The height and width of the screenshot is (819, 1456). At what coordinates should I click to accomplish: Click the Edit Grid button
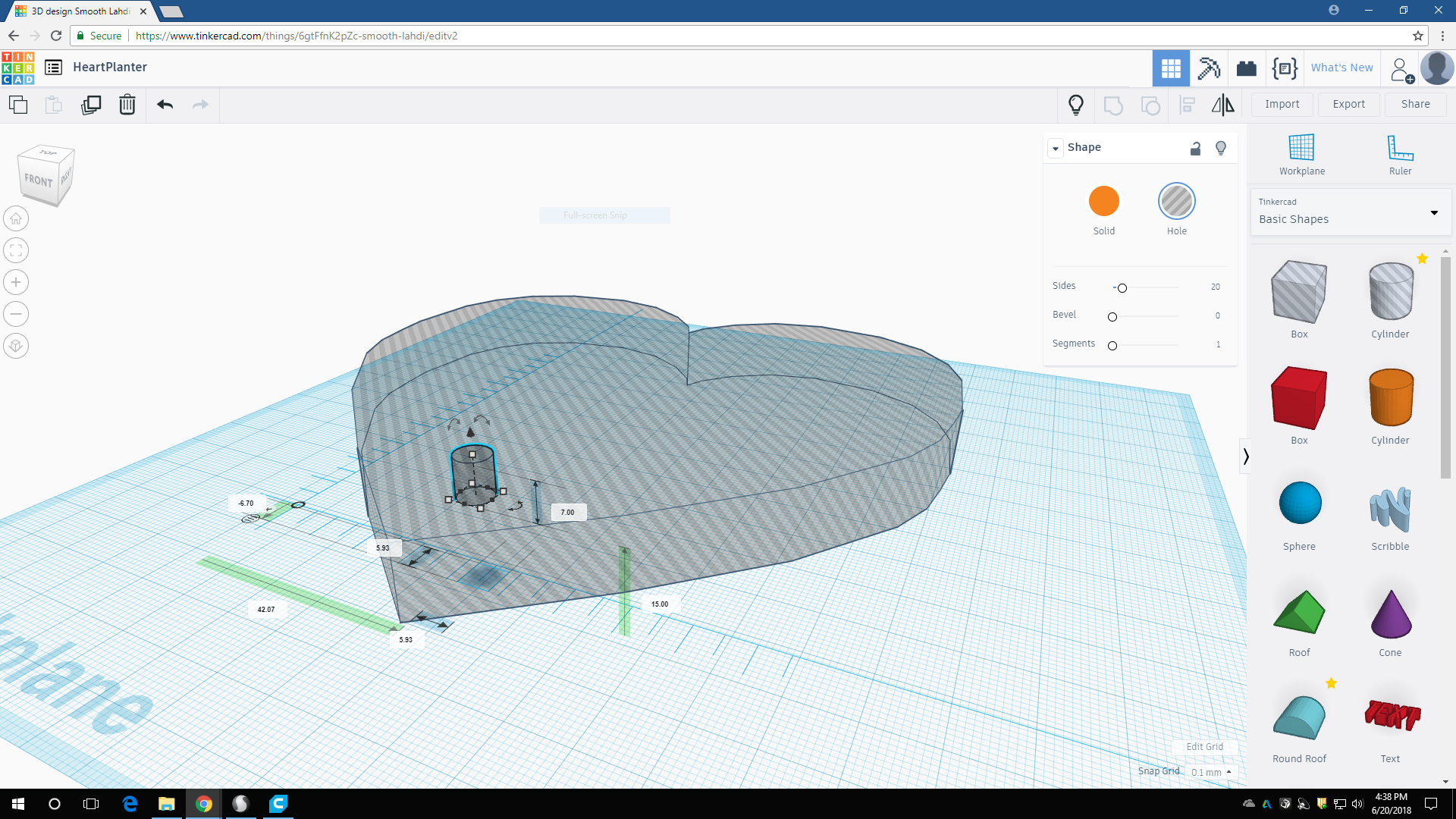1204,747
